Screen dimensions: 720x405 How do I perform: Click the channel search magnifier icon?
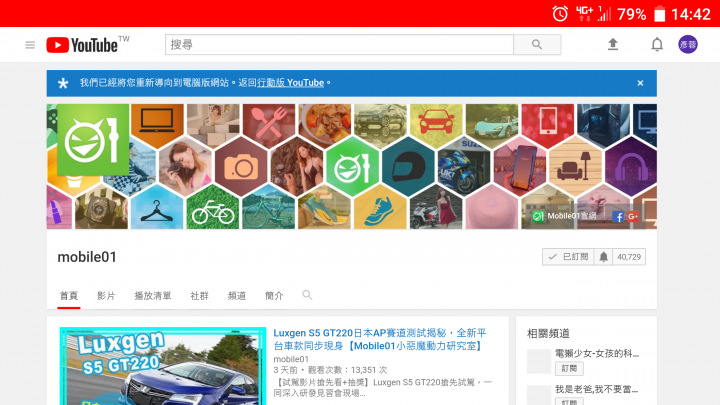pos(307,295)
